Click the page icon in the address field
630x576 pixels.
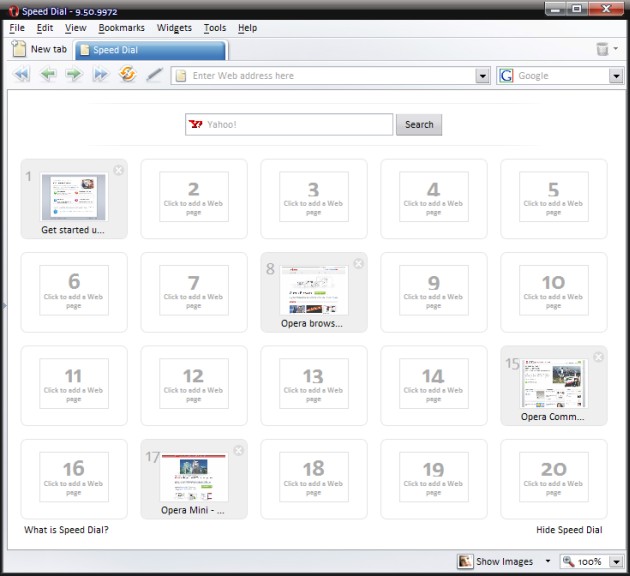tap(181, 76)
